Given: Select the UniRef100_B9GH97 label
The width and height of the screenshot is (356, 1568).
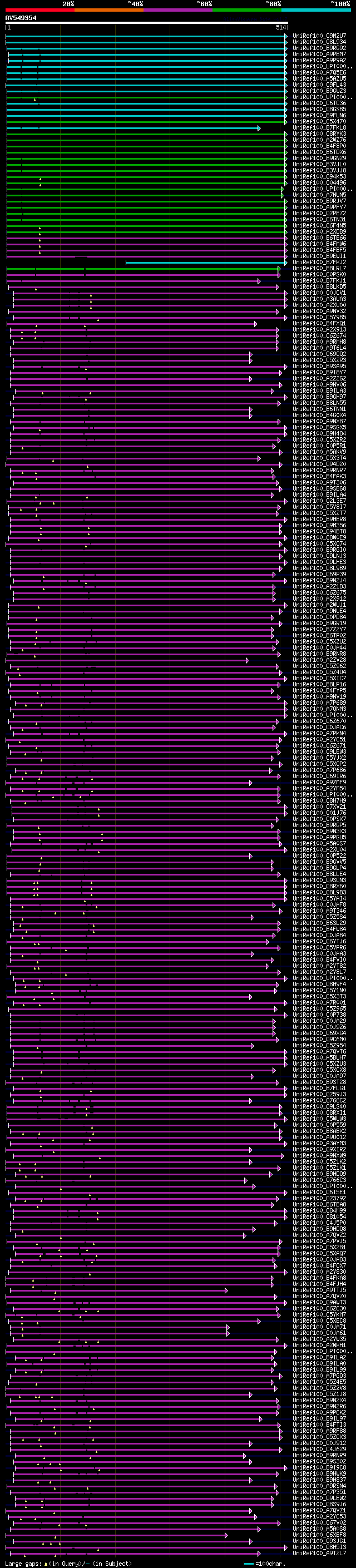Looking at the screenshot, I should (x=319, y=397).
